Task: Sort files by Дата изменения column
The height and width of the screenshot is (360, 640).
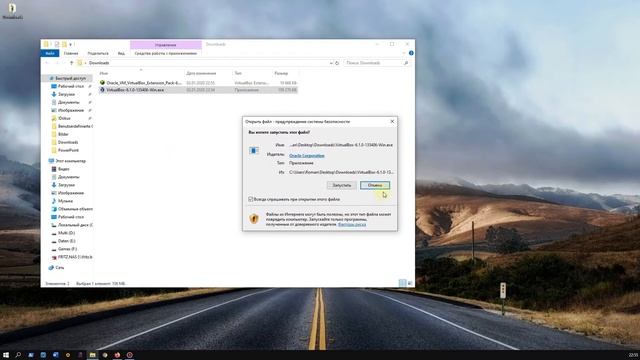Action: [x=201, y=73]
